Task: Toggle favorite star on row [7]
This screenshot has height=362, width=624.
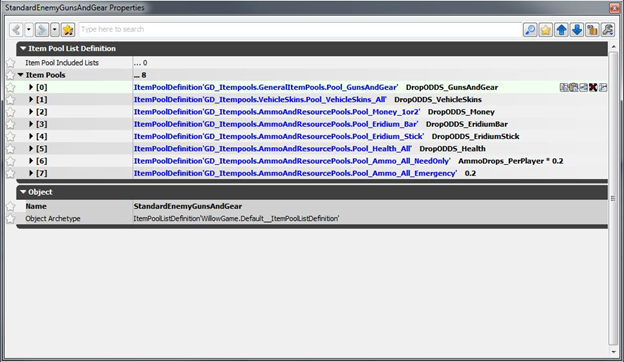Action: (10, 174)
